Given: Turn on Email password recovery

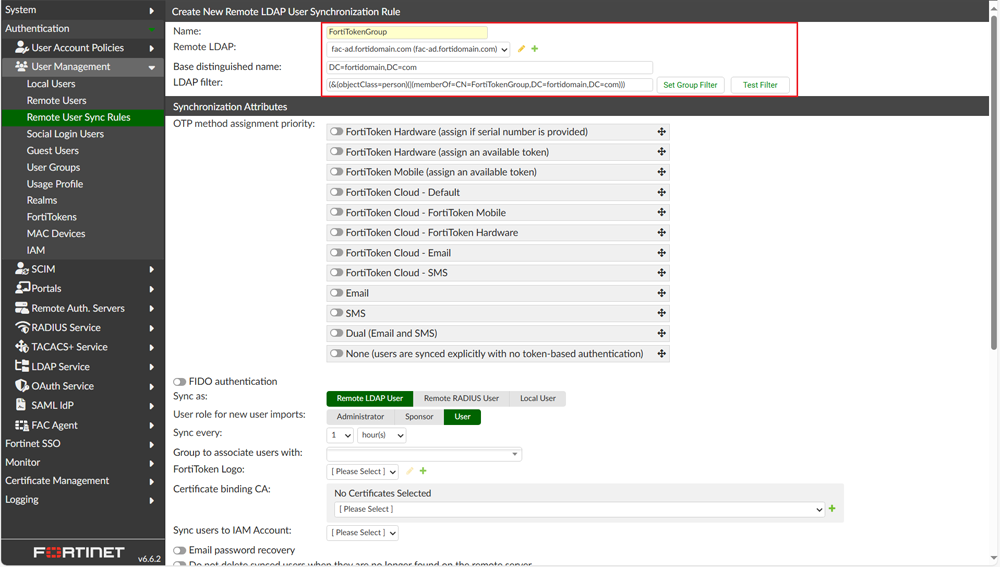Looking at the screenshot, I should pos(180,550).
